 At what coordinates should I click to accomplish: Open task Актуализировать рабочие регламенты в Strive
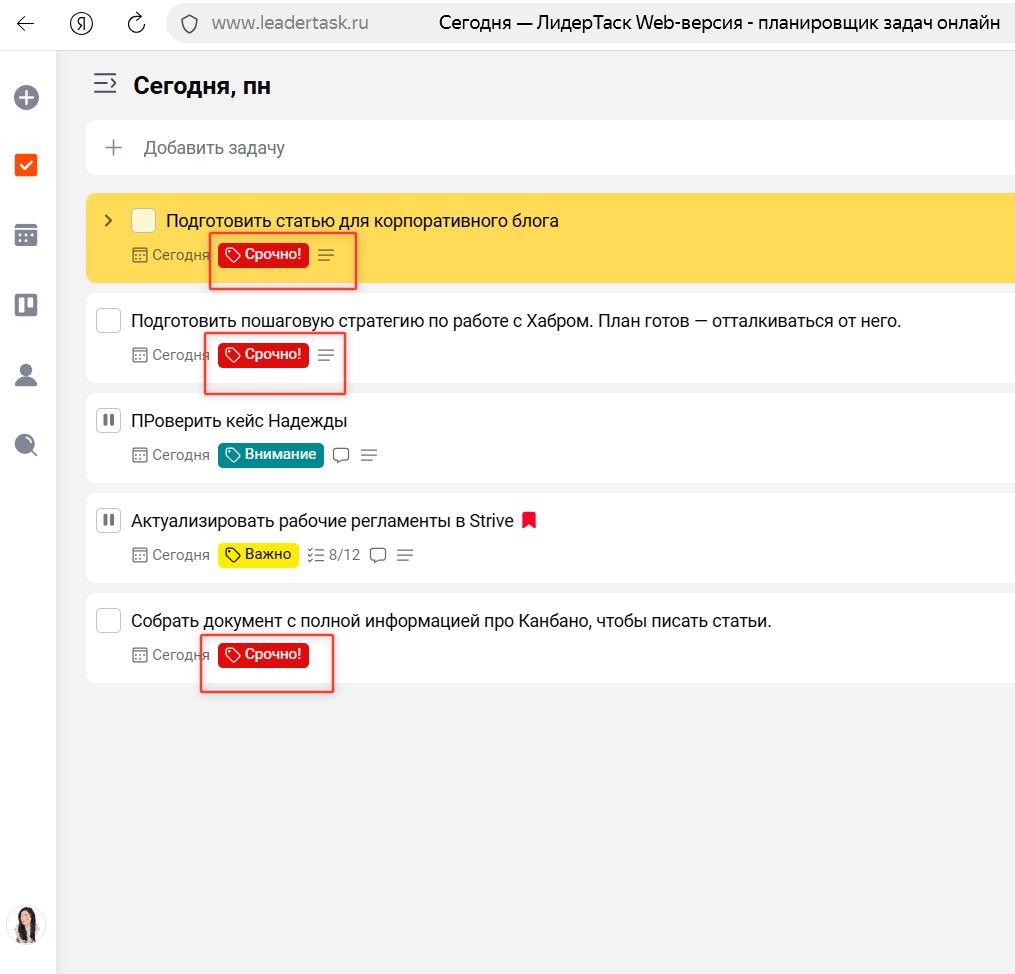pos(322,520)
